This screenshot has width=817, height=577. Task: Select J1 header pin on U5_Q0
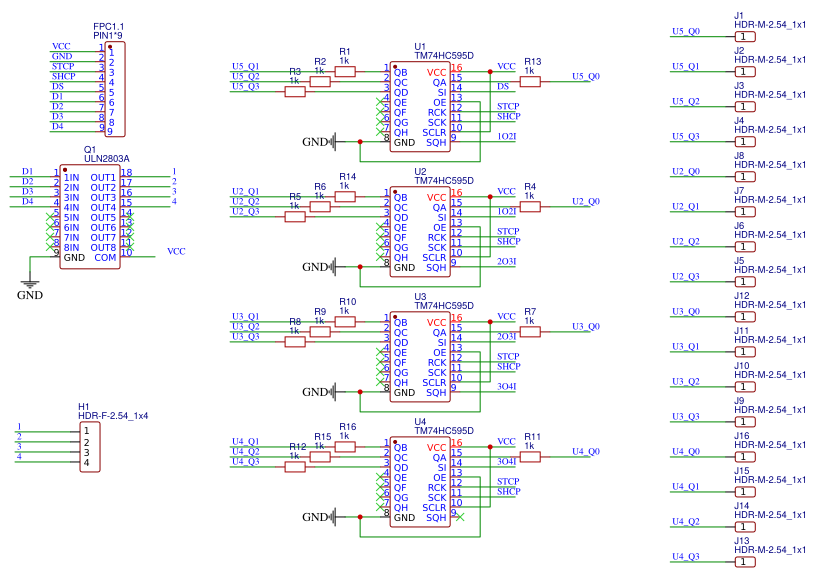(x=745, y=37)
